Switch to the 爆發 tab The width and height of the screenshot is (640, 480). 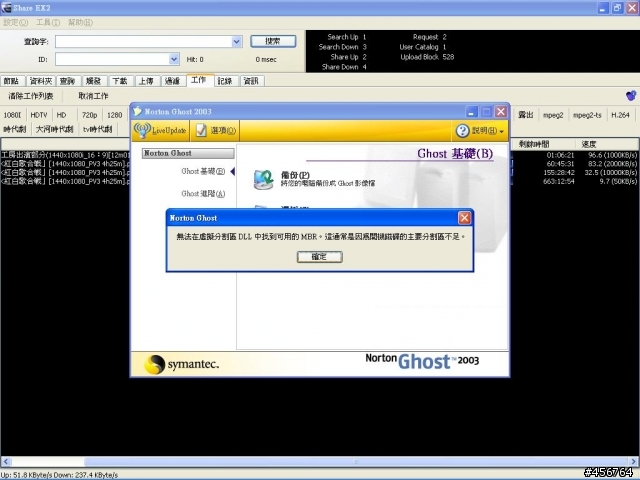(93, 81)
